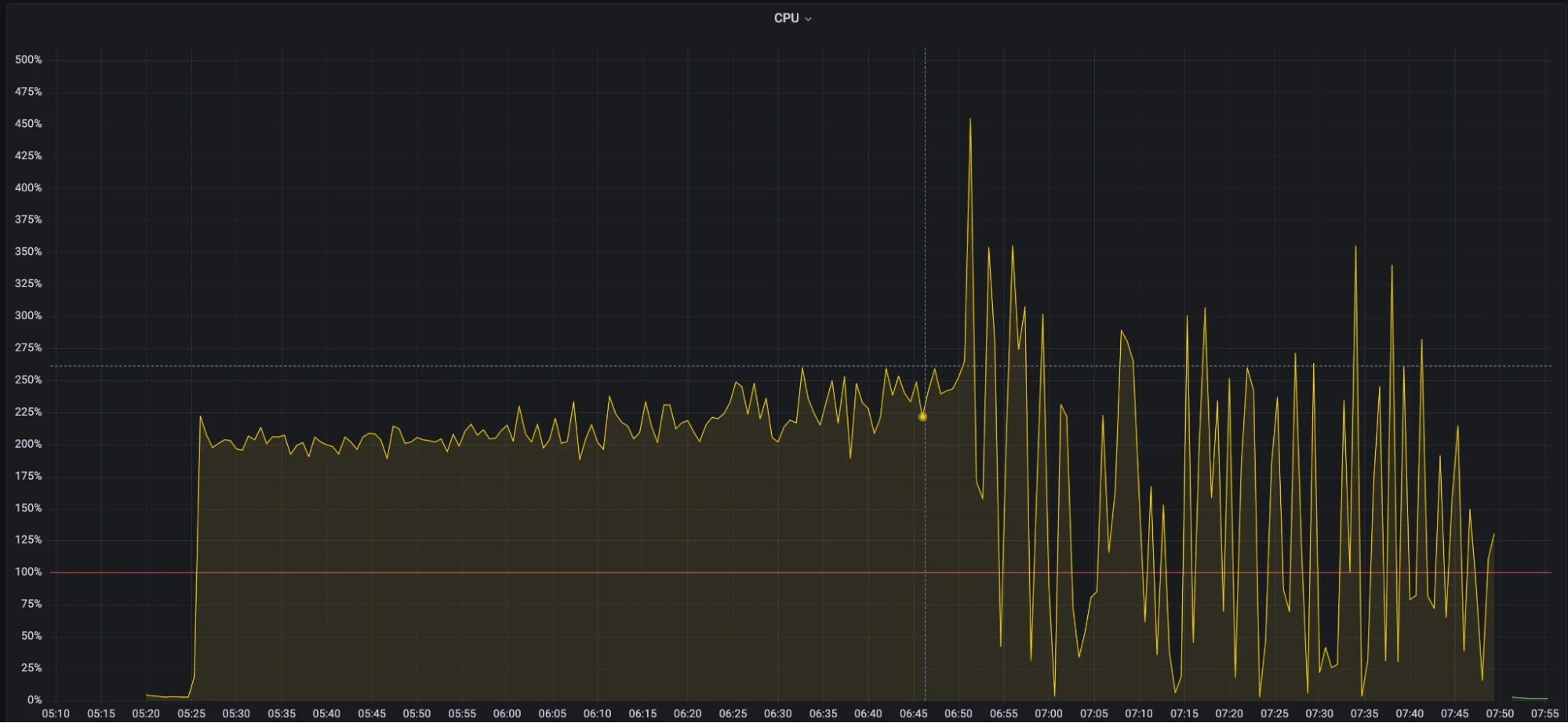Screen dimensions: 1568x723
Task: Click the 07:55 x-axis time label
Action: click(1544, 714)
